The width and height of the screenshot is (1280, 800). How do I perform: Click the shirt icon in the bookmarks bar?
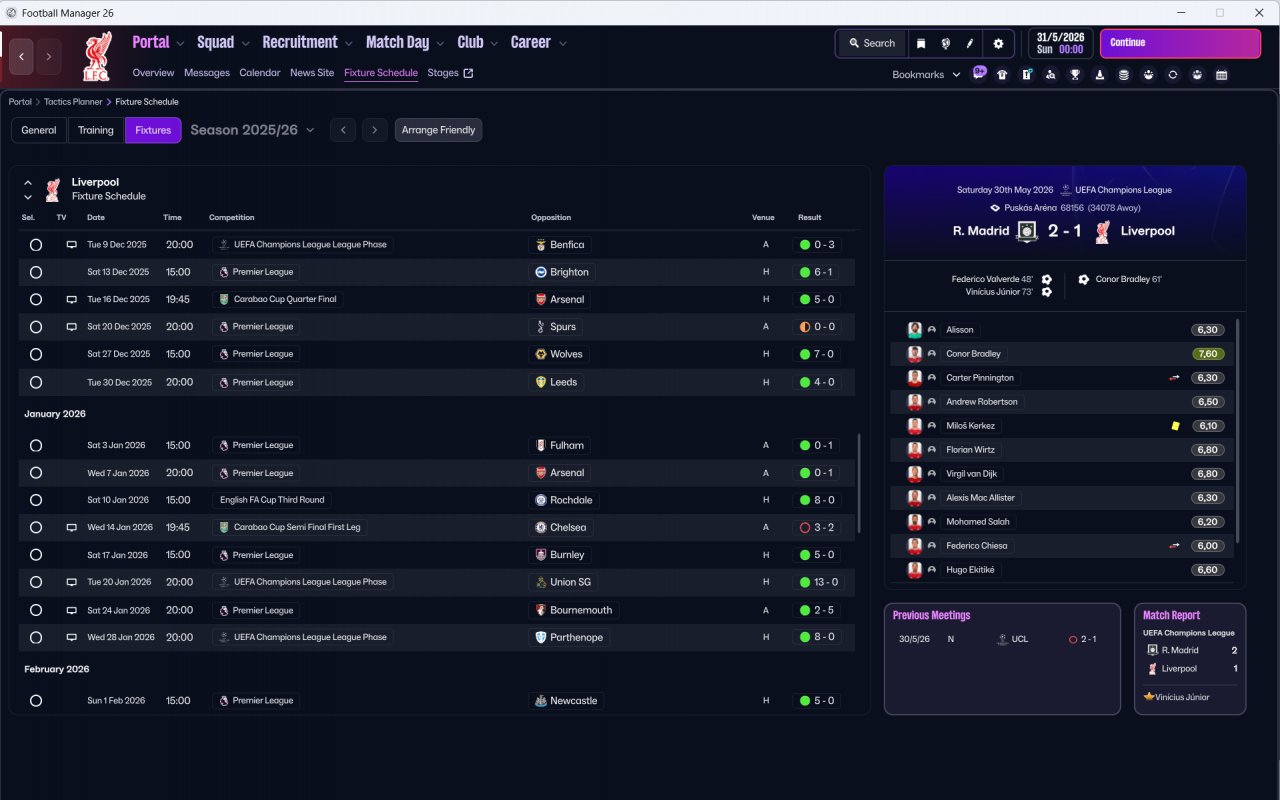1002,74
